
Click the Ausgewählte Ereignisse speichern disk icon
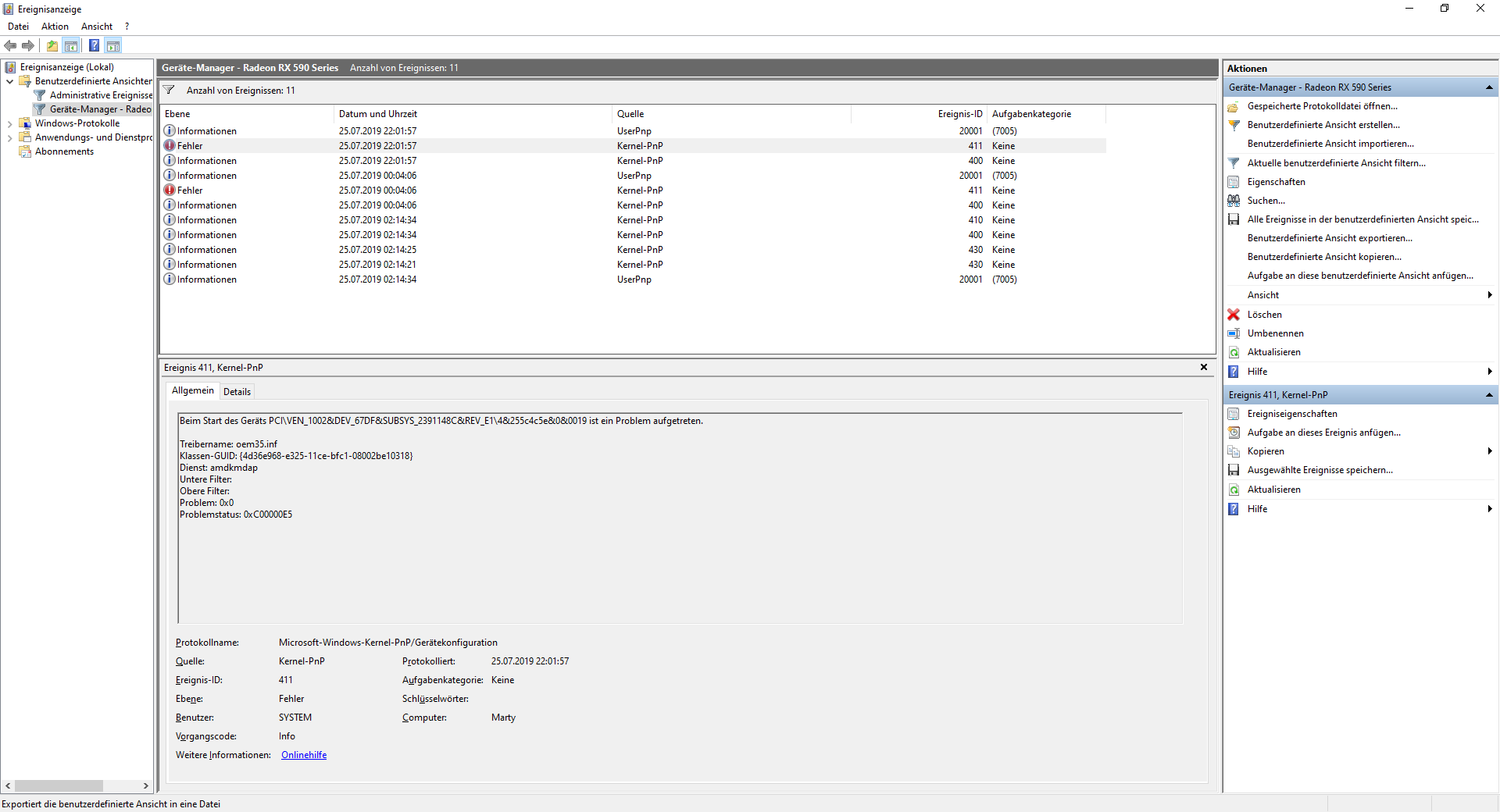coord(1234,470)
